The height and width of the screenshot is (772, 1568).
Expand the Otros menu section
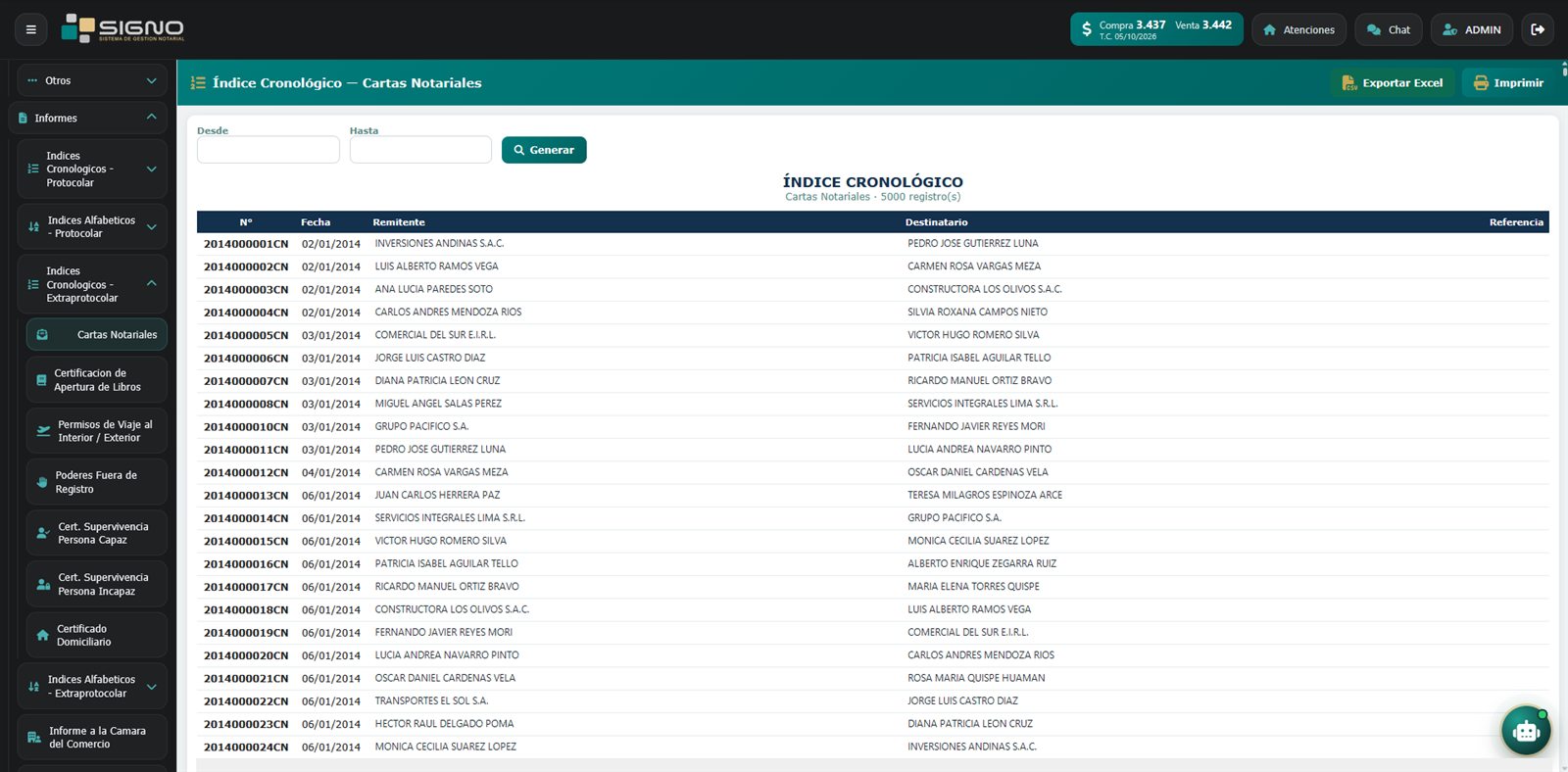(x=92, y=80)
